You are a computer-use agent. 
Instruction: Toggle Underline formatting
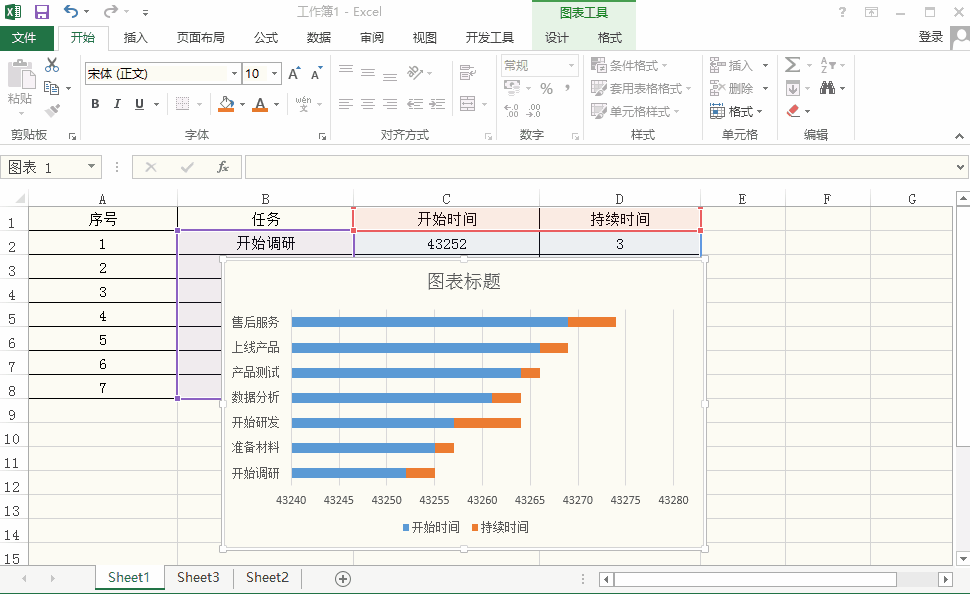tap(139, 104)
